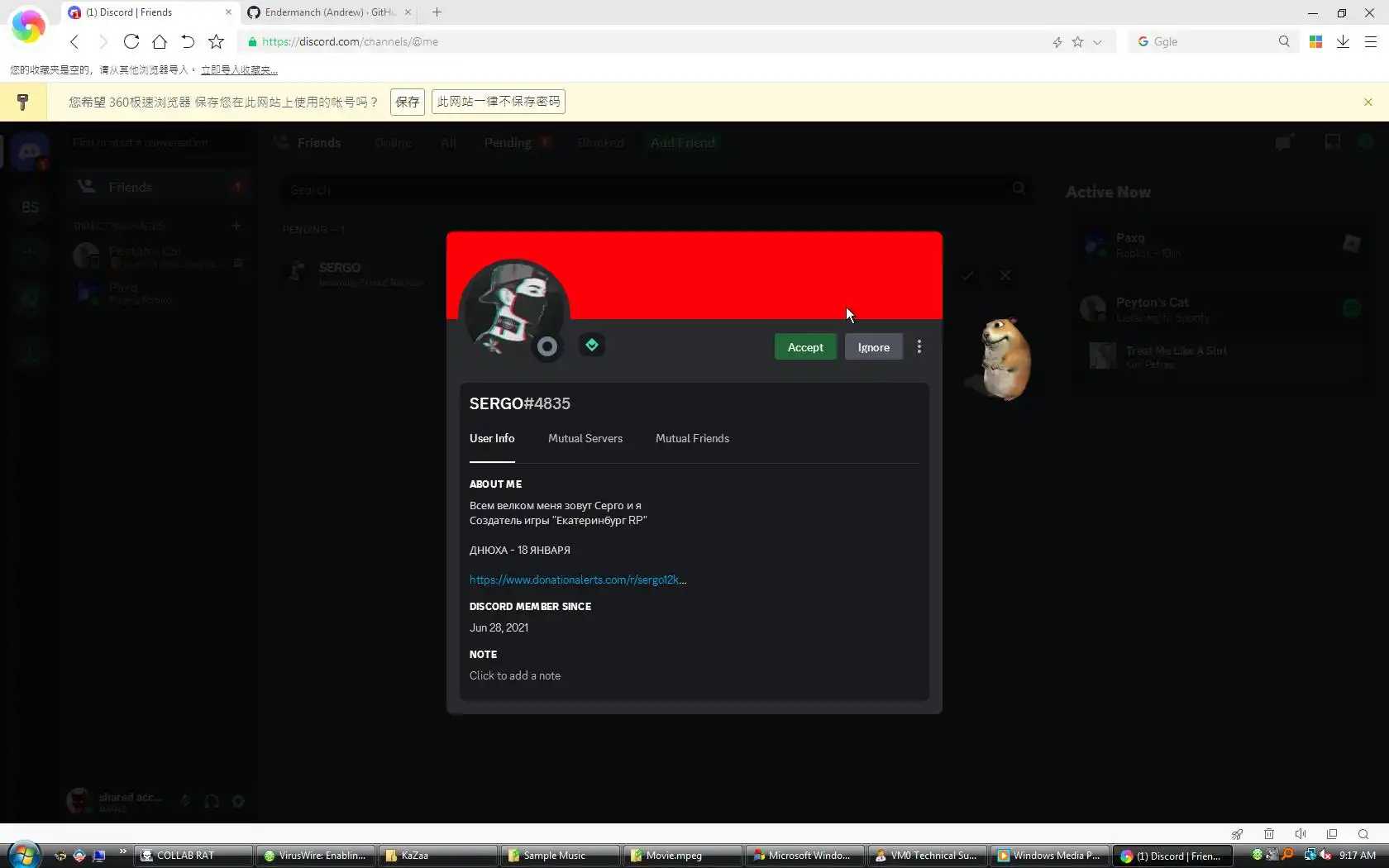Screen dimensions: 1389x868
Task: Open the colorful extensions grid icon
Action: coord(1315,41)
